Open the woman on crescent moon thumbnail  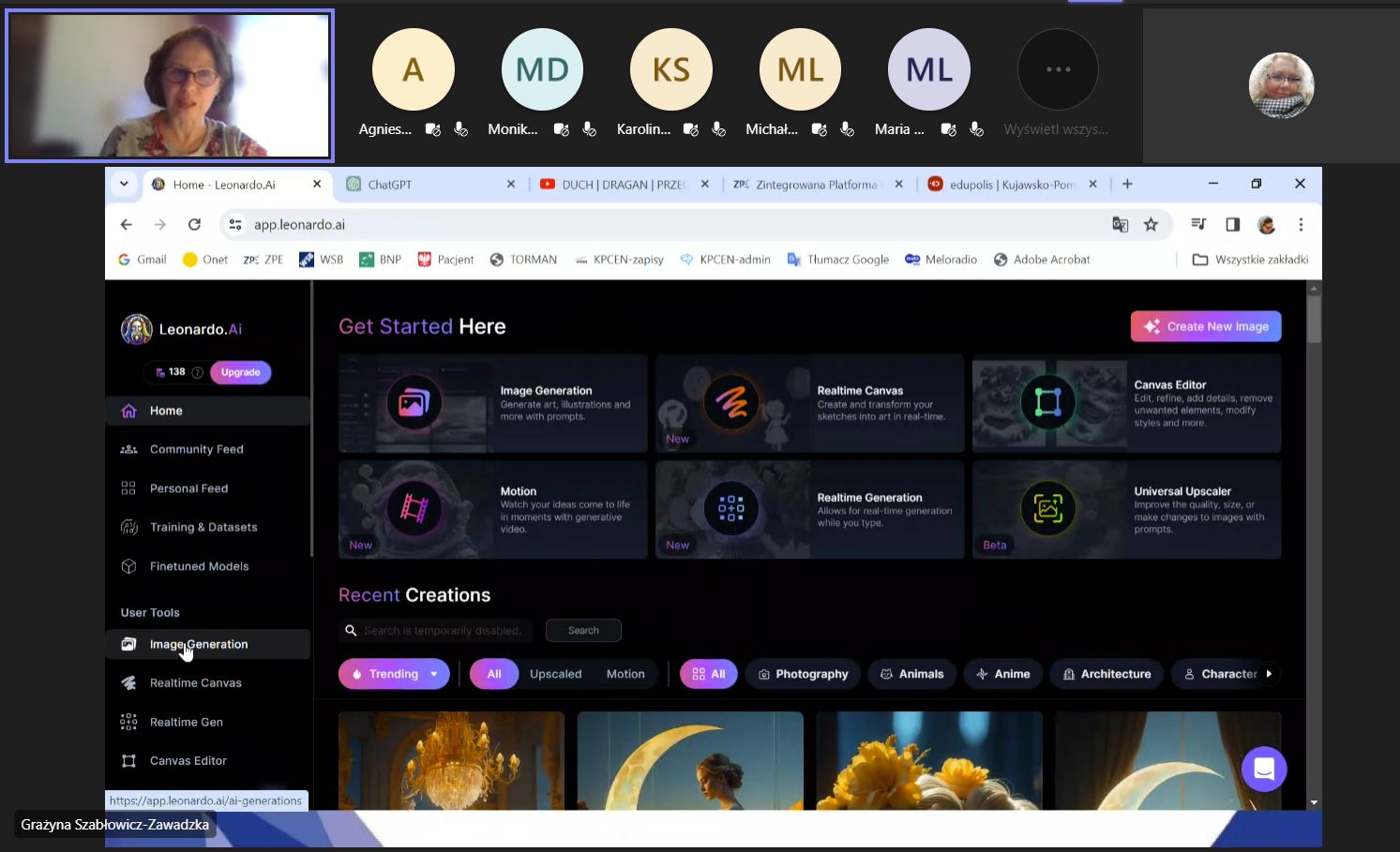[690, 760]
